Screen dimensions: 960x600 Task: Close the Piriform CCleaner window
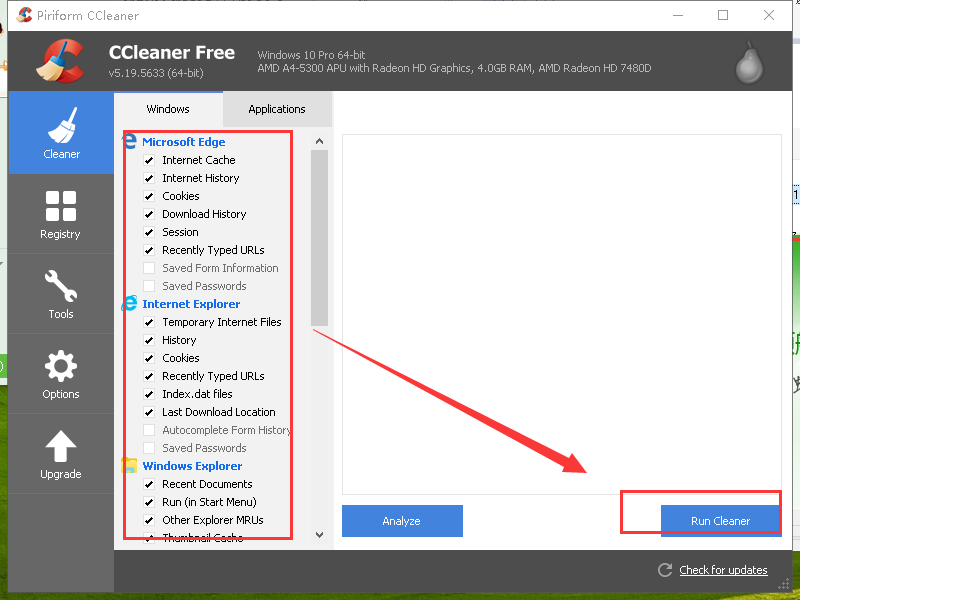click(x=769, y=15)
